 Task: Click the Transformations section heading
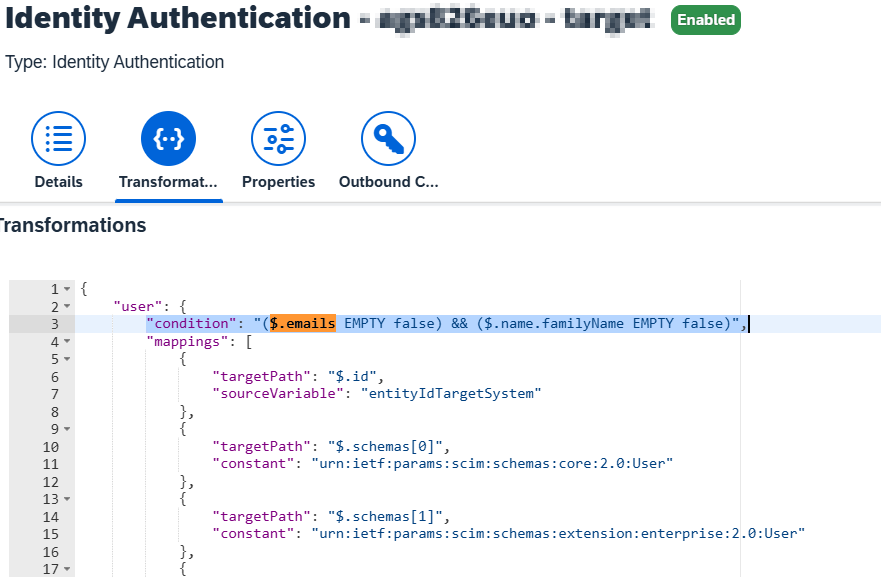73,225
